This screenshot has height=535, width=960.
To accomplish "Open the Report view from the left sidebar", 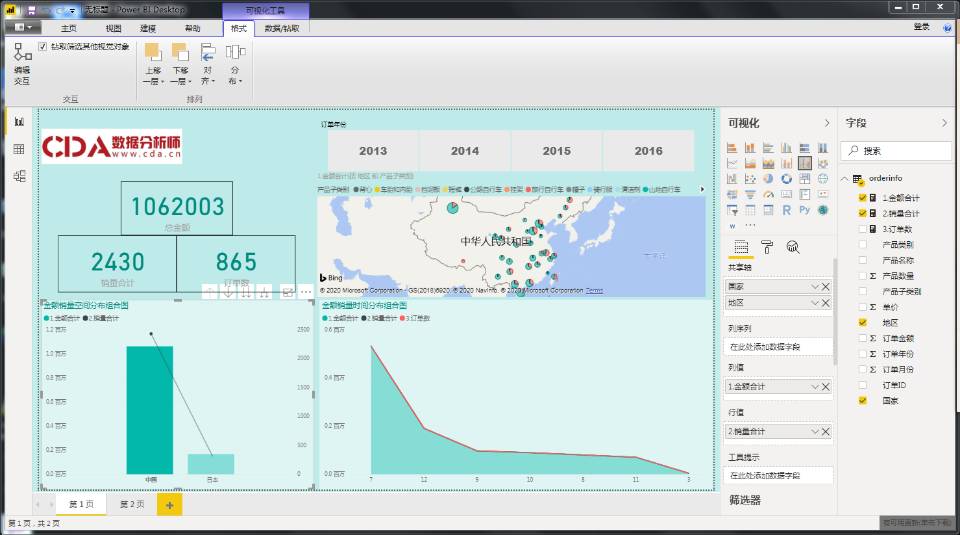I will 18,121.
